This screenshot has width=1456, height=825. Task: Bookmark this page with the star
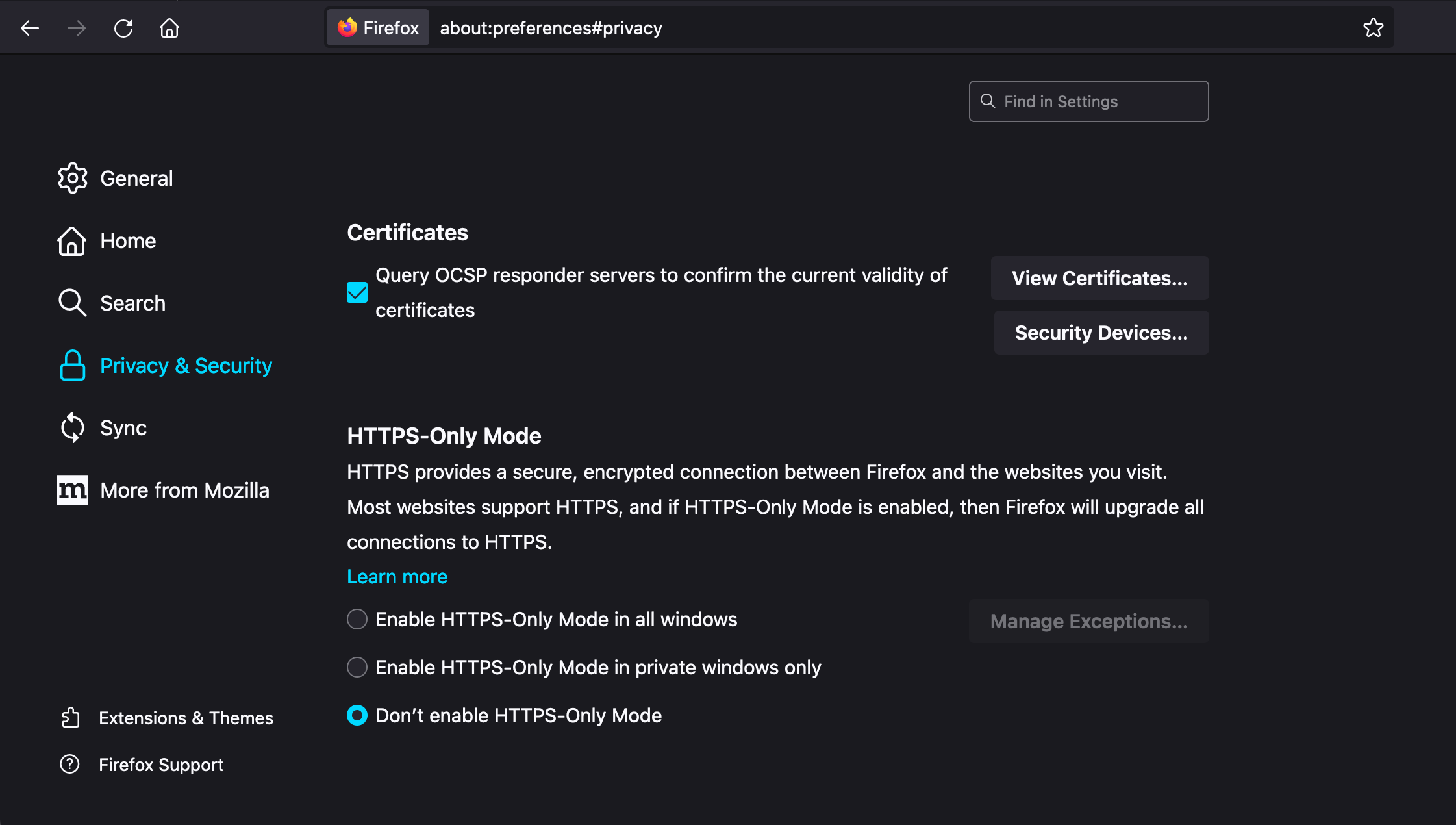(1373, 28)
